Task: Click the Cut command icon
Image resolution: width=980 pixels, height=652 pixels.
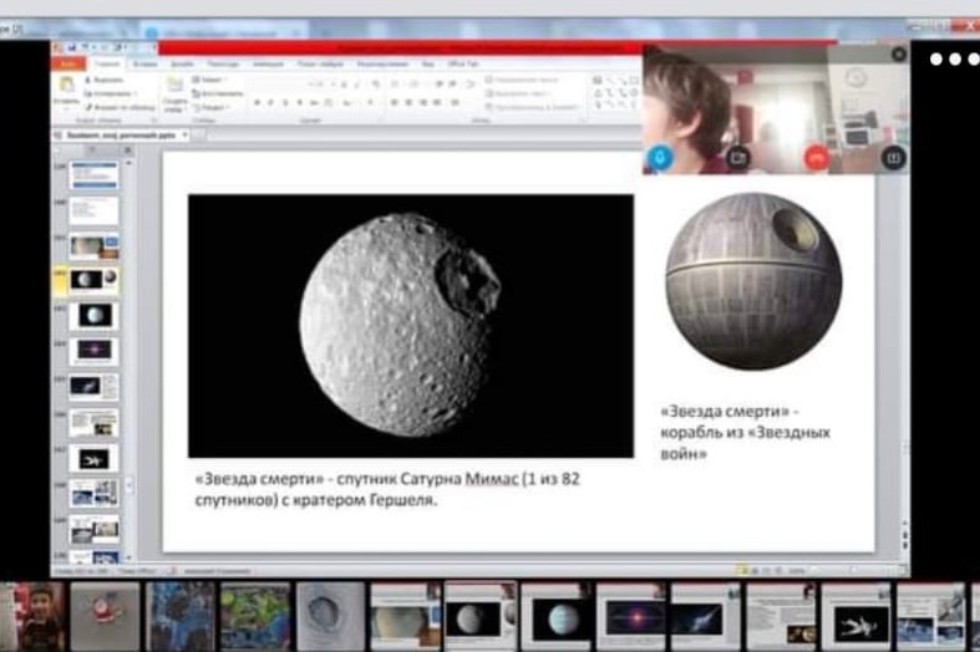Action: [89, 79]
